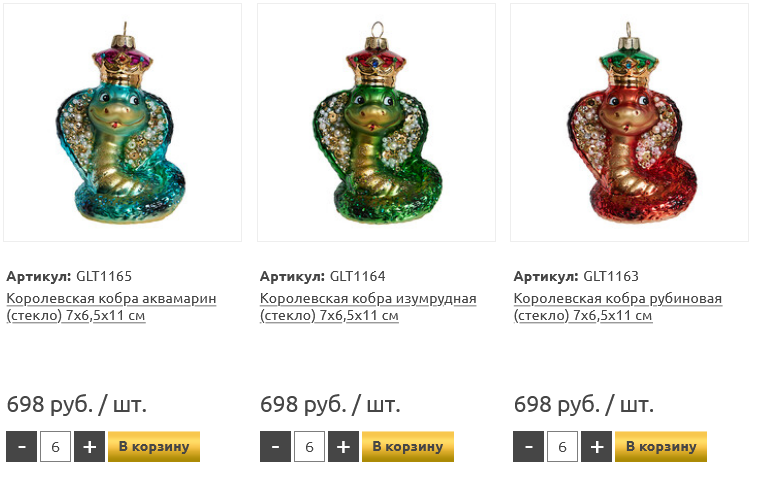View the ruby red cobra ornament image

coord(629,122)
